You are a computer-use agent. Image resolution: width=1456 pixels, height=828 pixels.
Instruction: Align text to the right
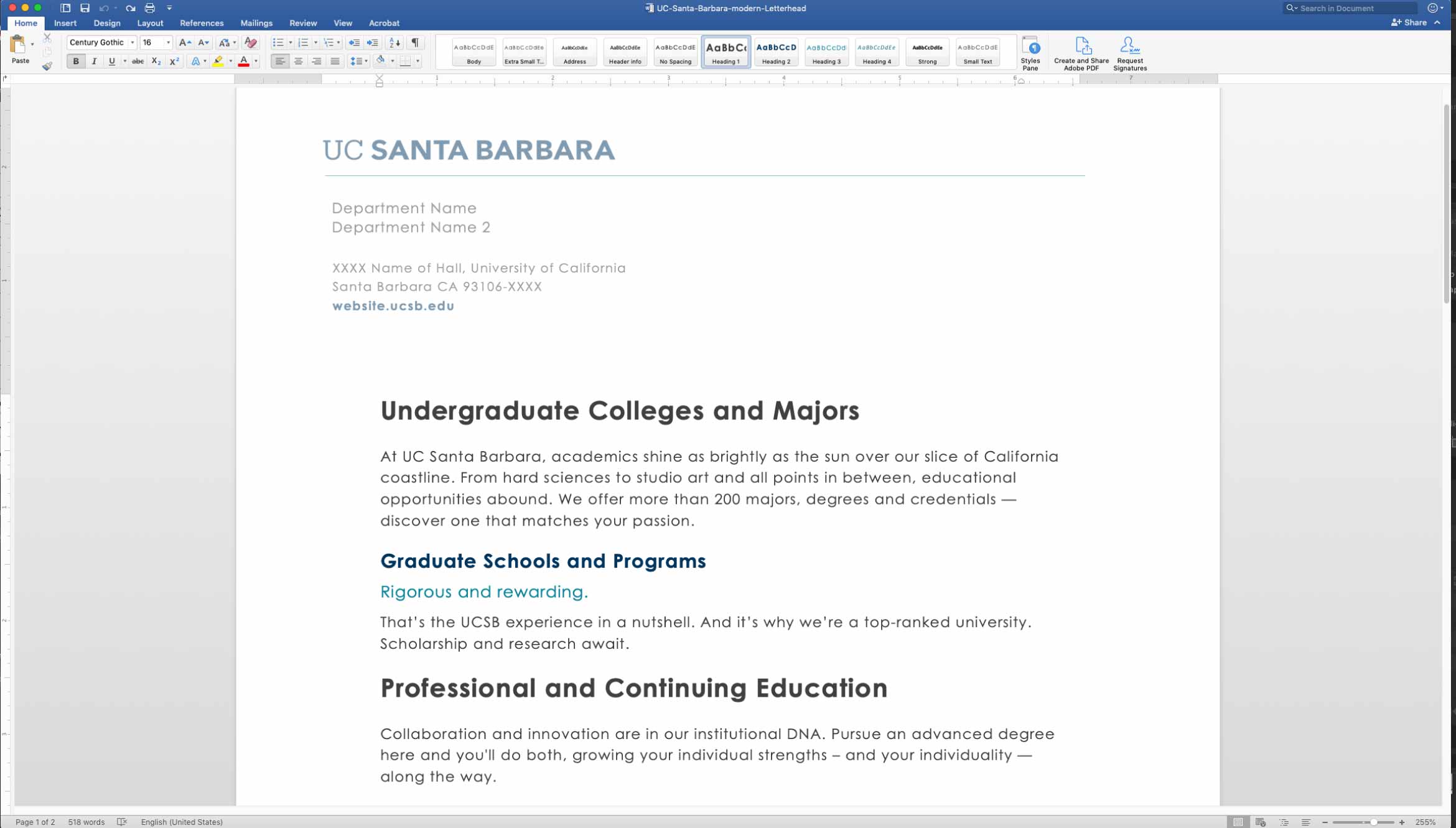pyautogui.click(x=317, y=61)
